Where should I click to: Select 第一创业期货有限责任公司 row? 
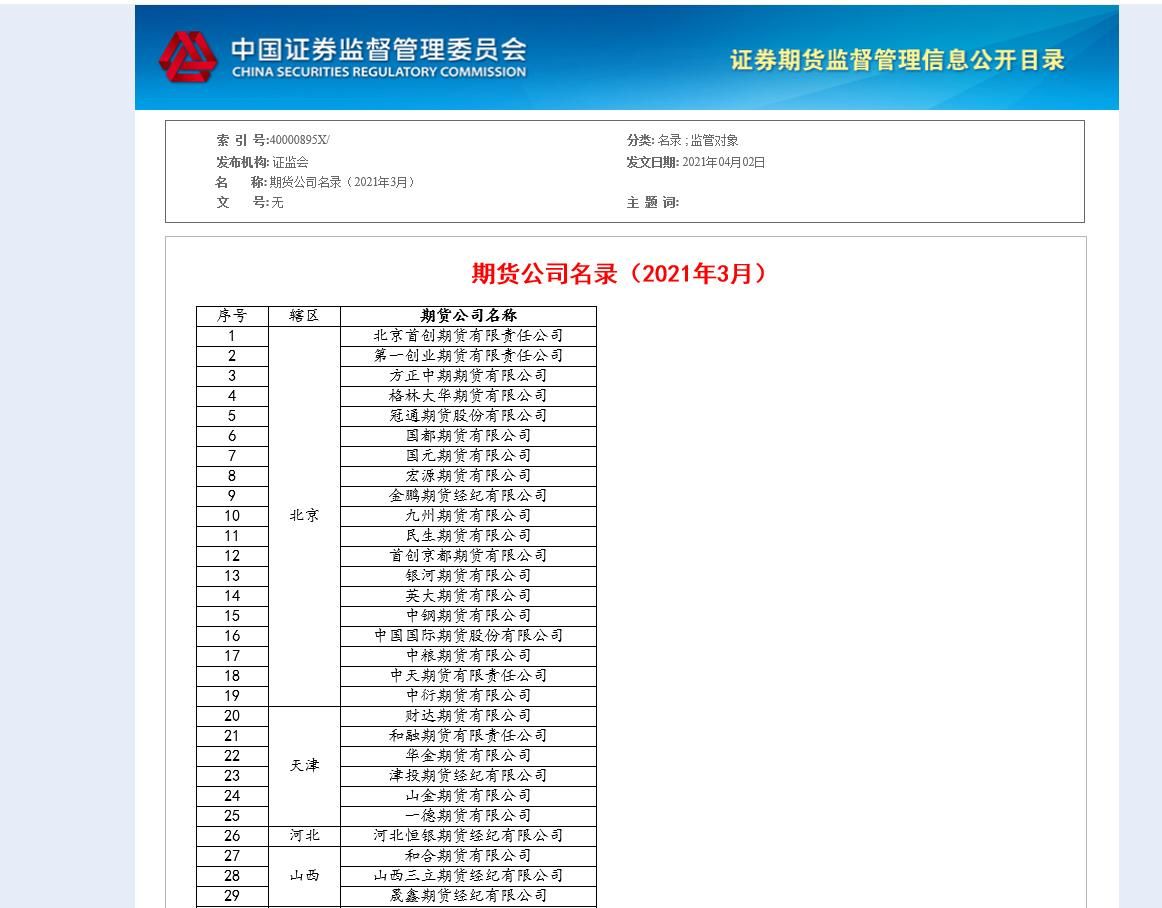tap(468, 356)
